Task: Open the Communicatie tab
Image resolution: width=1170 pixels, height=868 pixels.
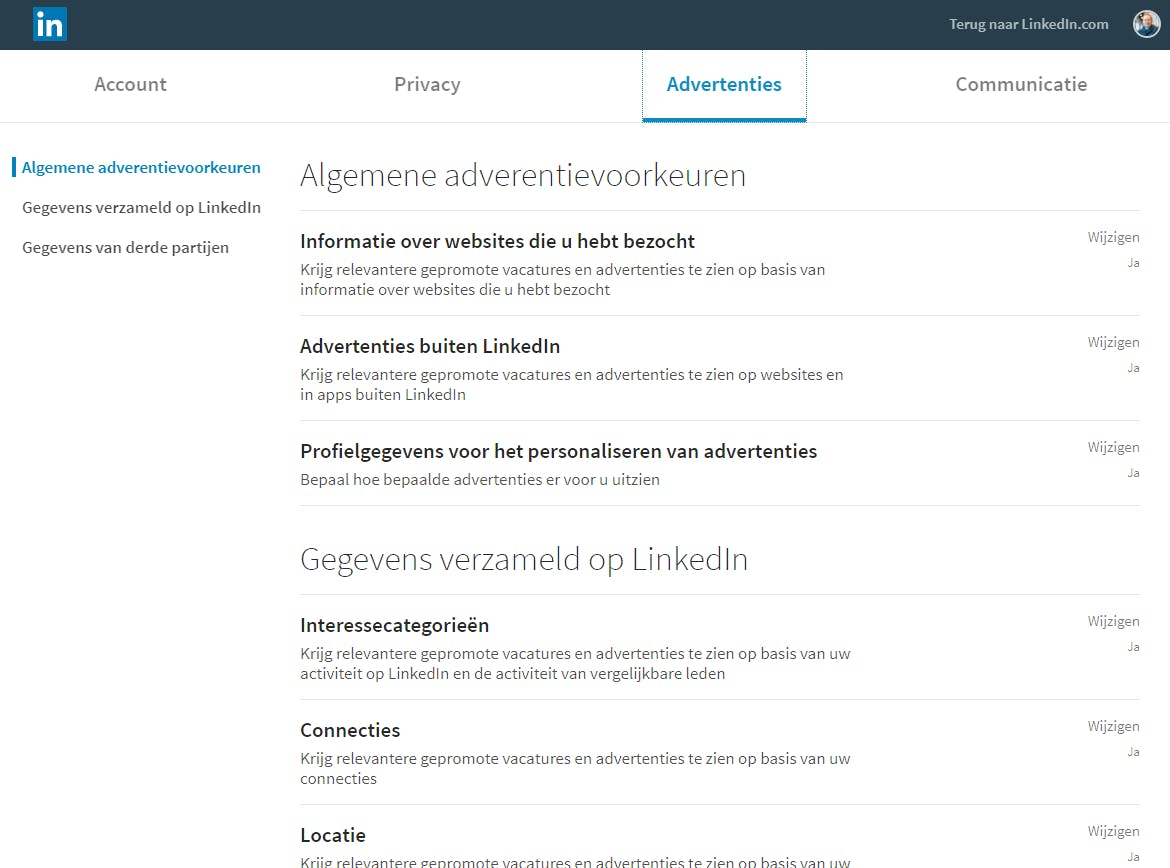Action: 1021,85
